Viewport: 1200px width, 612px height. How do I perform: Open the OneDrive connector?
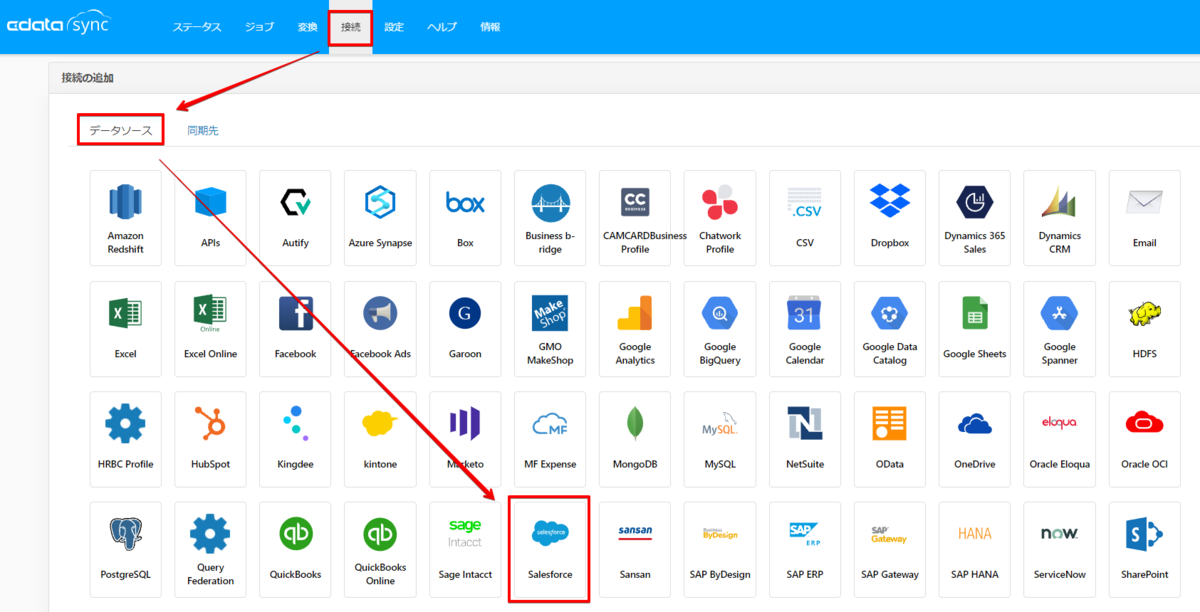click(x=976, y=439)
